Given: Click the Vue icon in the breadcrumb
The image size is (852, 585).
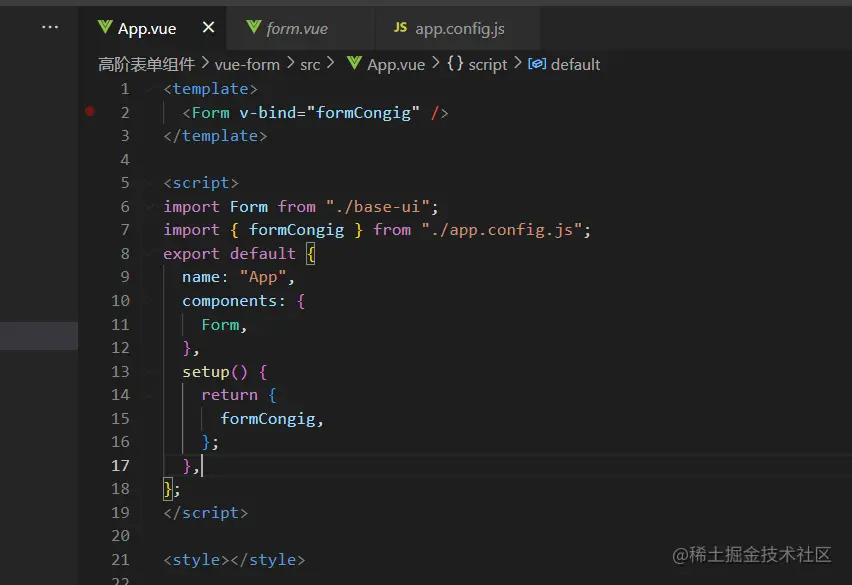Looking at the screenshot, I should tap(354, 63).
